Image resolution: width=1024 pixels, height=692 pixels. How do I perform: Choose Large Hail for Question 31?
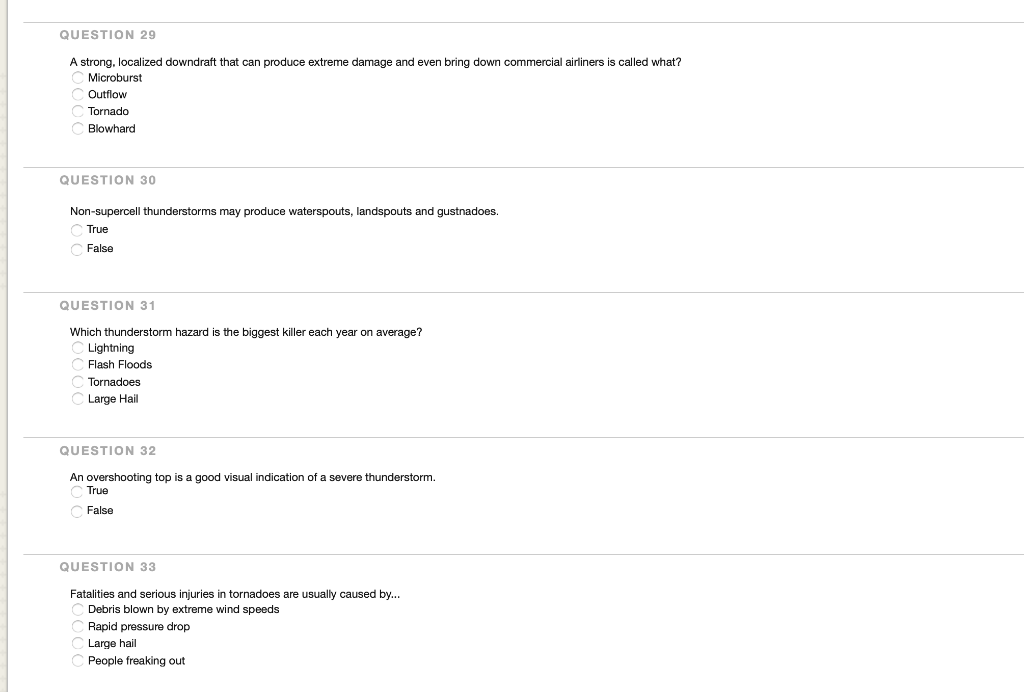(78, 398)
